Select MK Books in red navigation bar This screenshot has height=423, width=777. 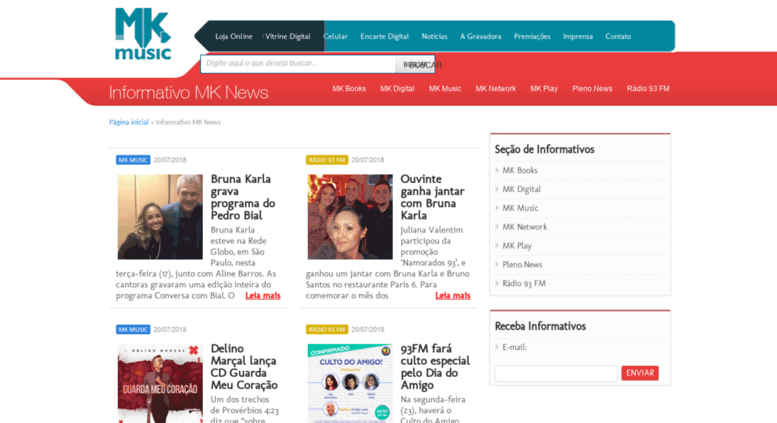(349, 89)
